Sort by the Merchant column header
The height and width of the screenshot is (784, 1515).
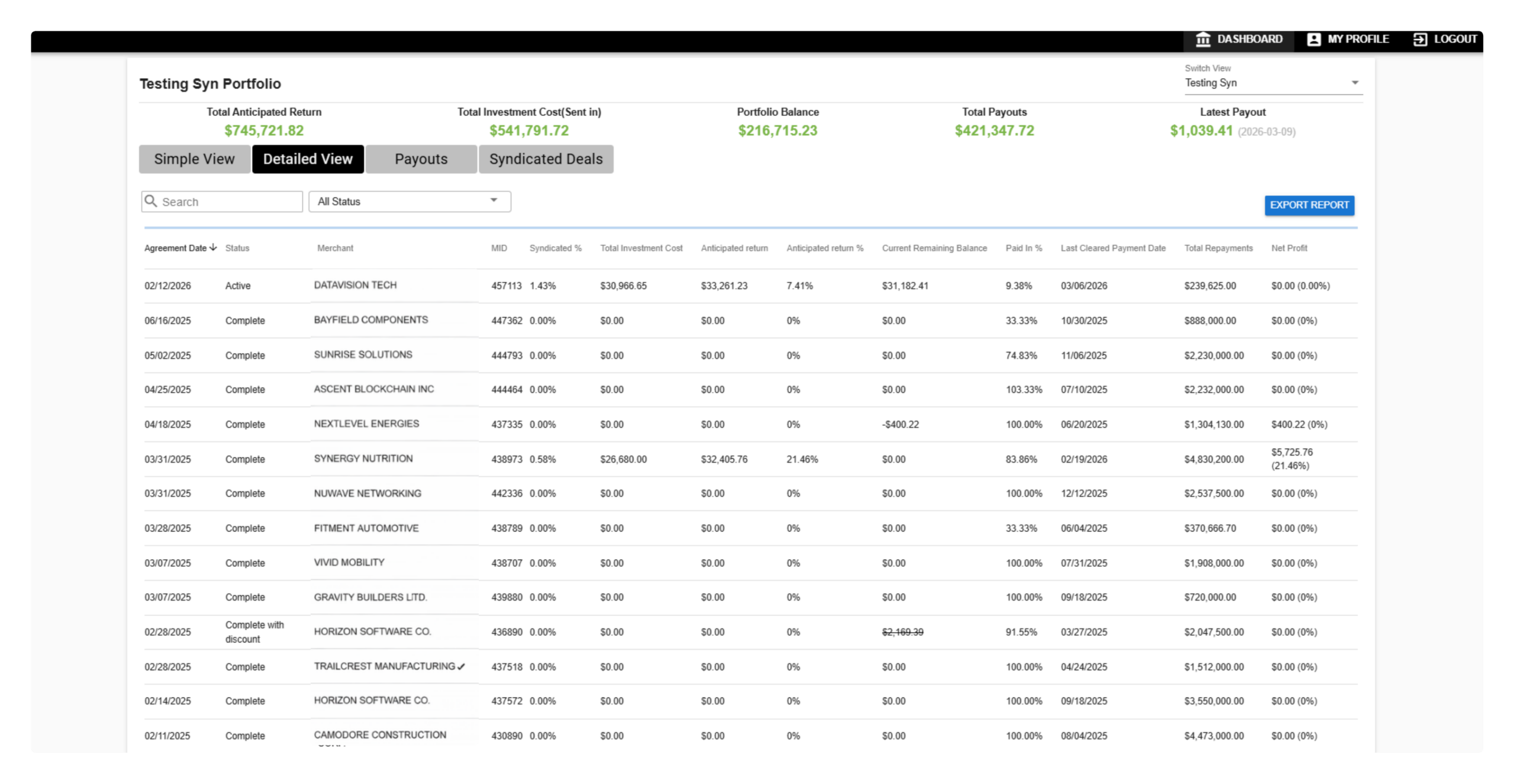(335, 248)
